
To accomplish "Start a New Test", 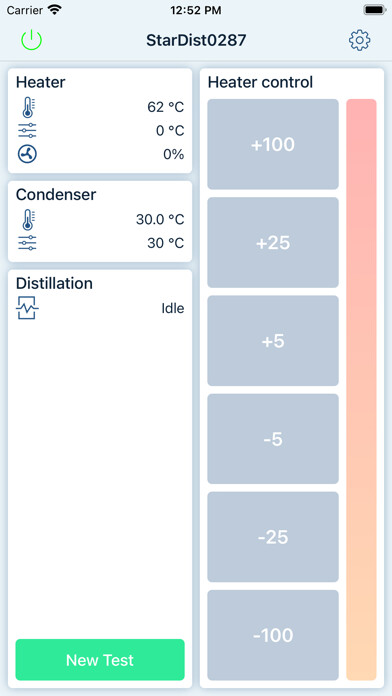I will 100,660.
